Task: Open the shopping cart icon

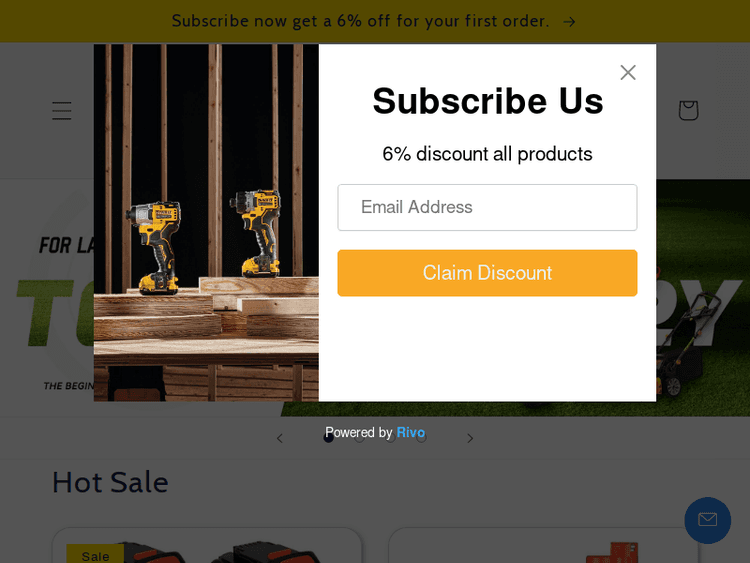Action: 688,110
